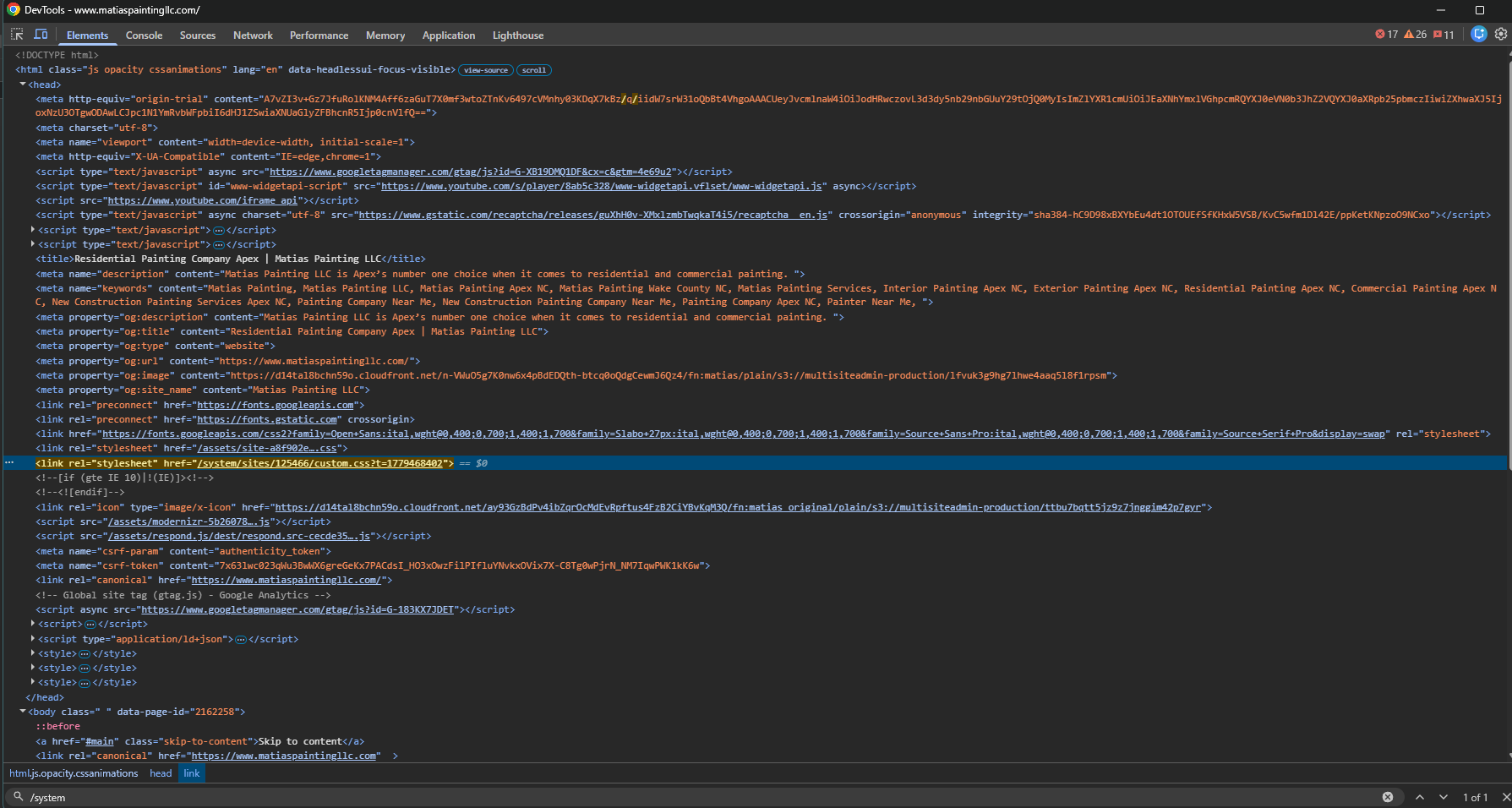1512x808 pixels.
Task: Expand the second text/javascript script node
Action: pyautogui.click(x=33, y=244)
